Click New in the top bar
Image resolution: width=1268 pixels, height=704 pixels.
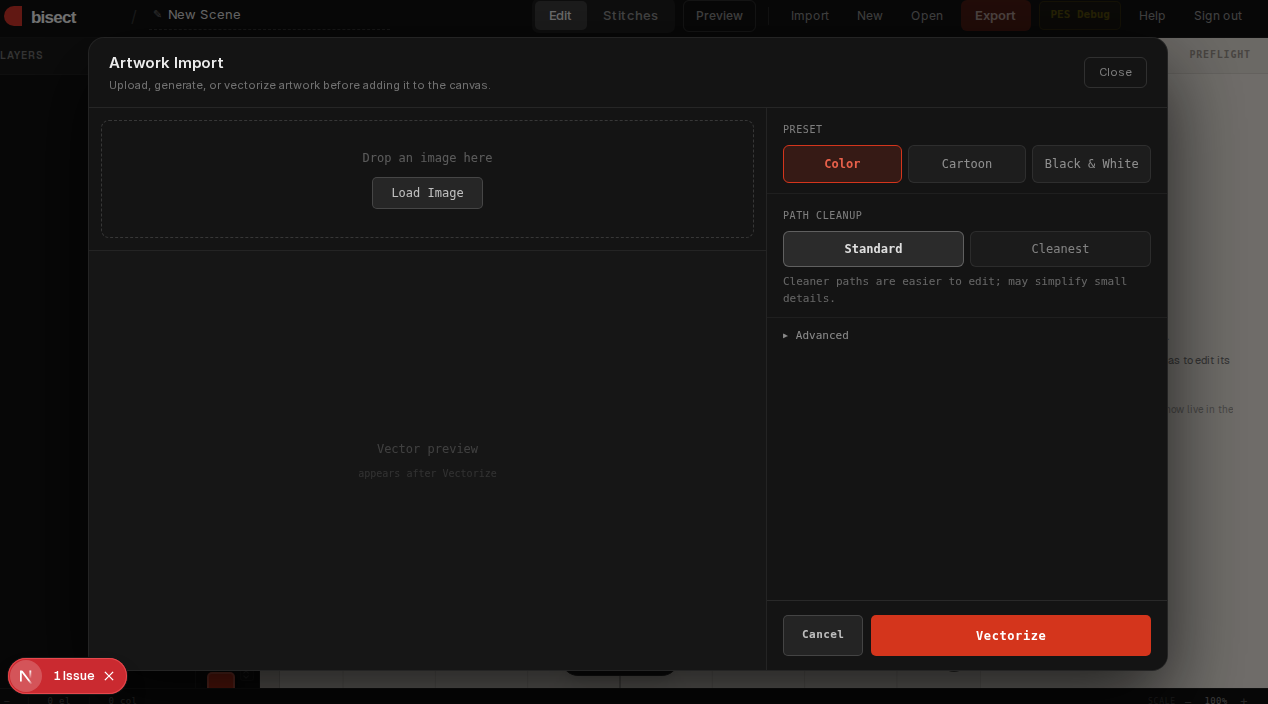(x=870, y=15)
